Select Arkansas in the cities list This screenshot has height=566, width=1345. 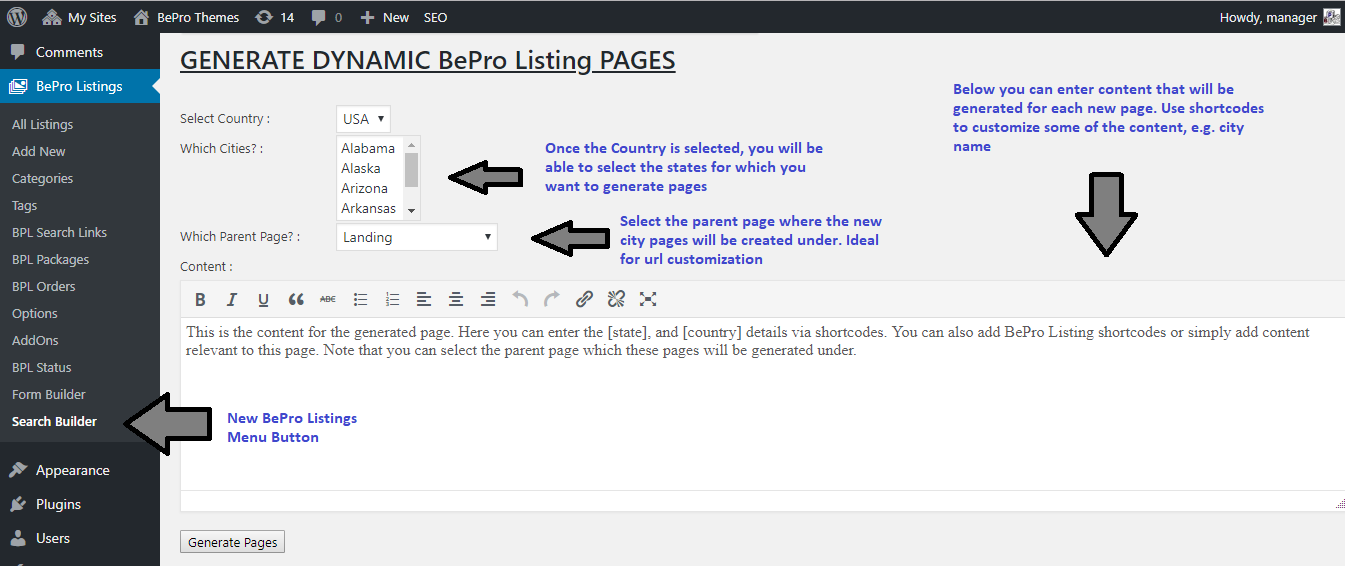(369, 208)
